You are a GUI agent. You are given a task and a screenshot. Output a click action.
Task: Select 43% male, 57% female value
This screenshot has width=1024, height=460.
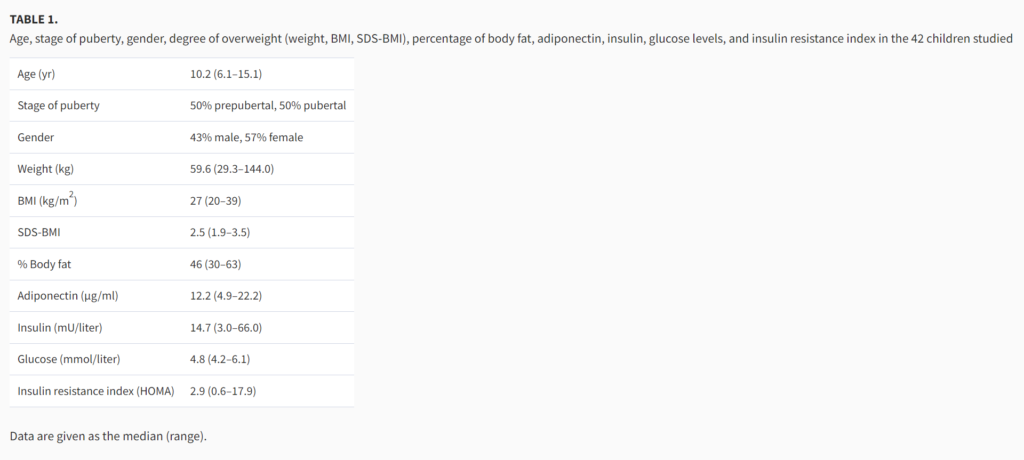(x=246, y=137)
